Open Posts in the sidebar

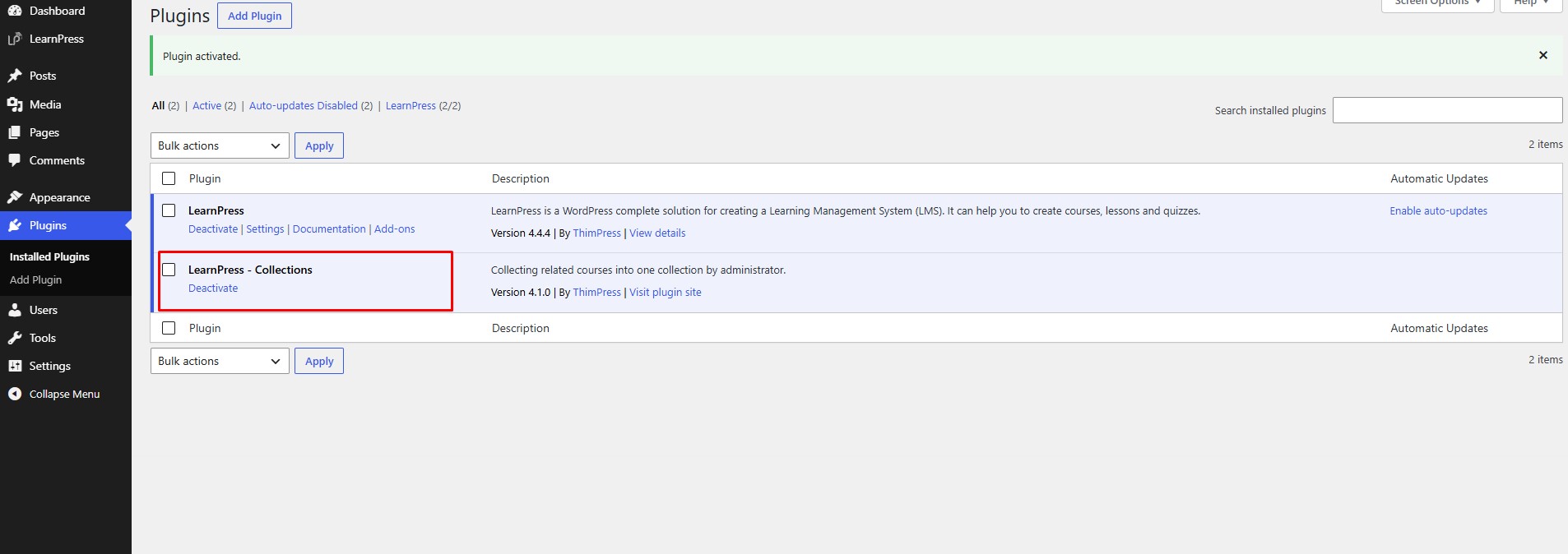coord(43,76)
